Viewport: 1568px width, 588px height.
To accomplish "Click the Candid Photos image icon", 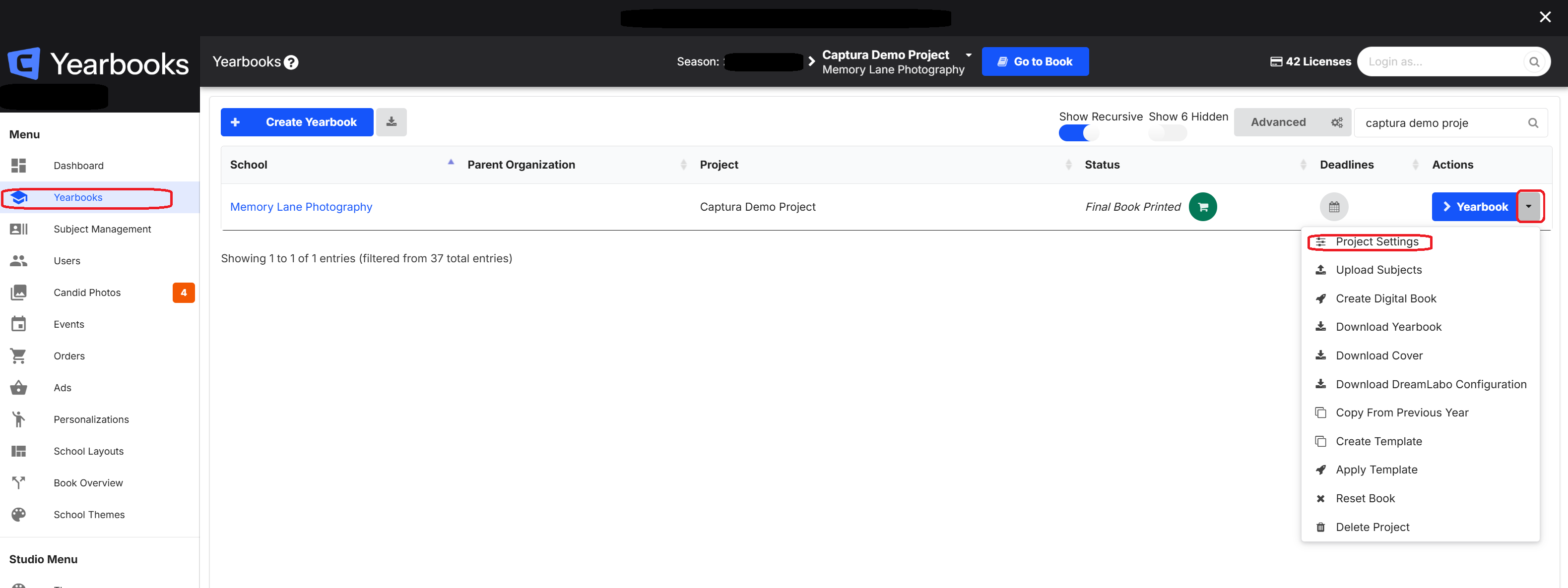I will (19, 293).
